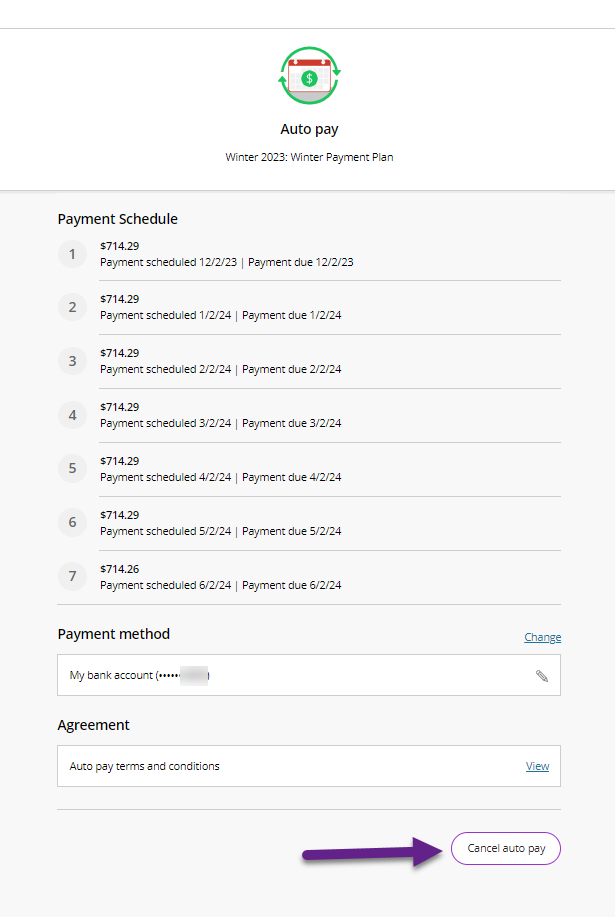Click the Payment Schedule heading
Image resolution: width=615 pixels, height=917 pixels.
[x=118, y=219]
